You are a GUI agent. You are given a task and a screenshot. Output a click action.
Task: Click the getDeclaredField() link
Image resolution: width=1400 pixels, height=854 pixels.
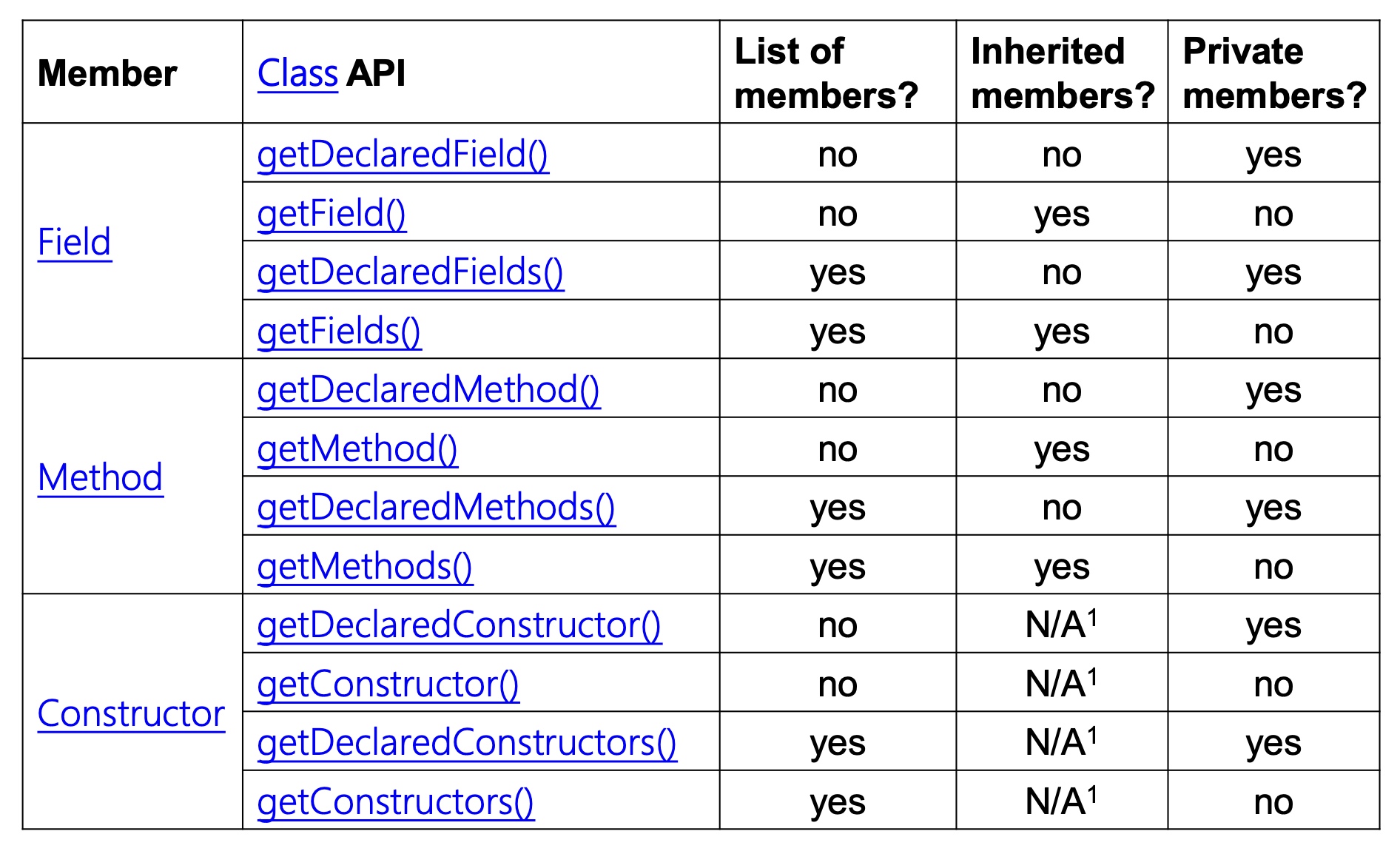click(403, 154)
